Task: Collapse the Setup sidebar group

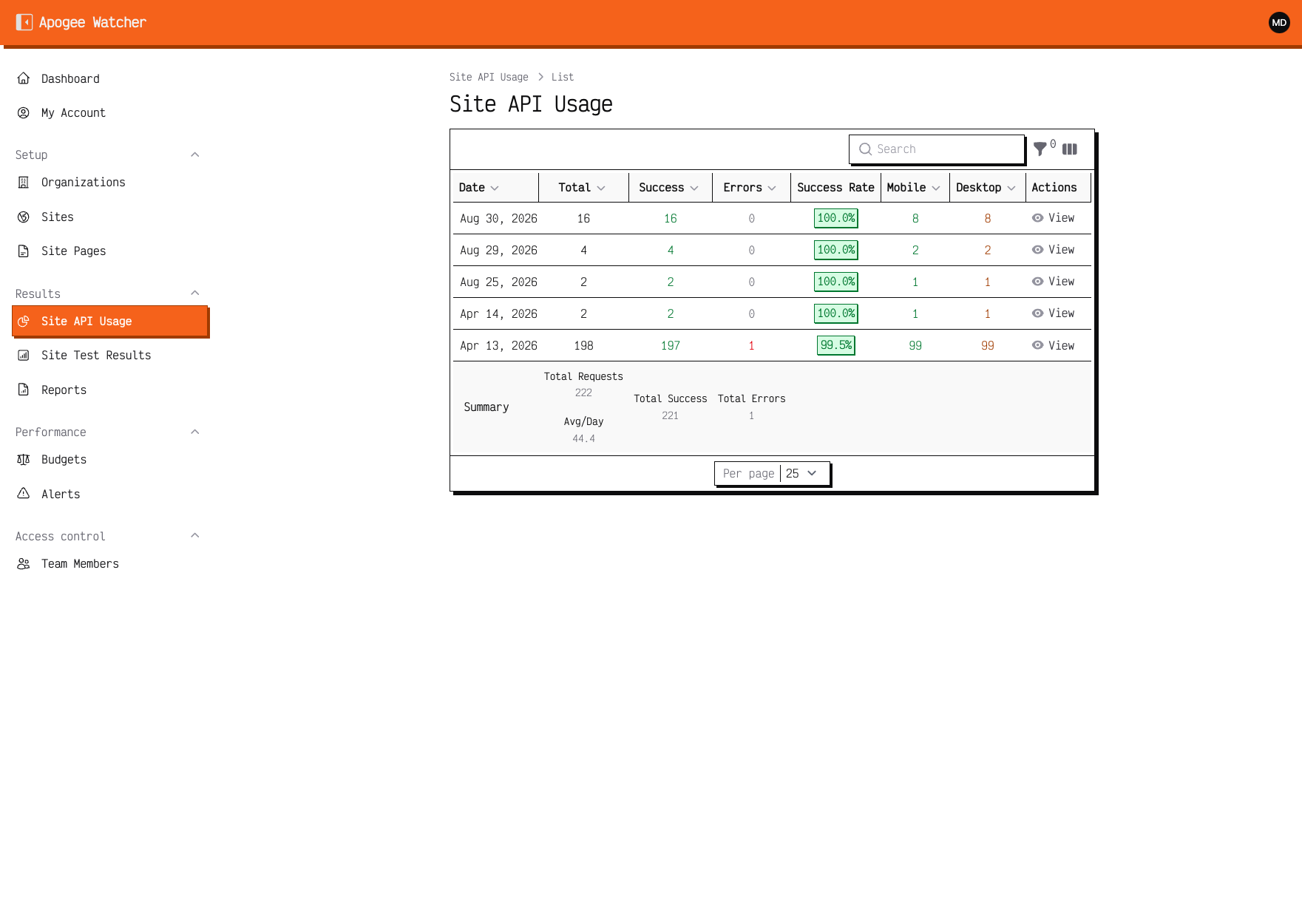Action: 195,154
